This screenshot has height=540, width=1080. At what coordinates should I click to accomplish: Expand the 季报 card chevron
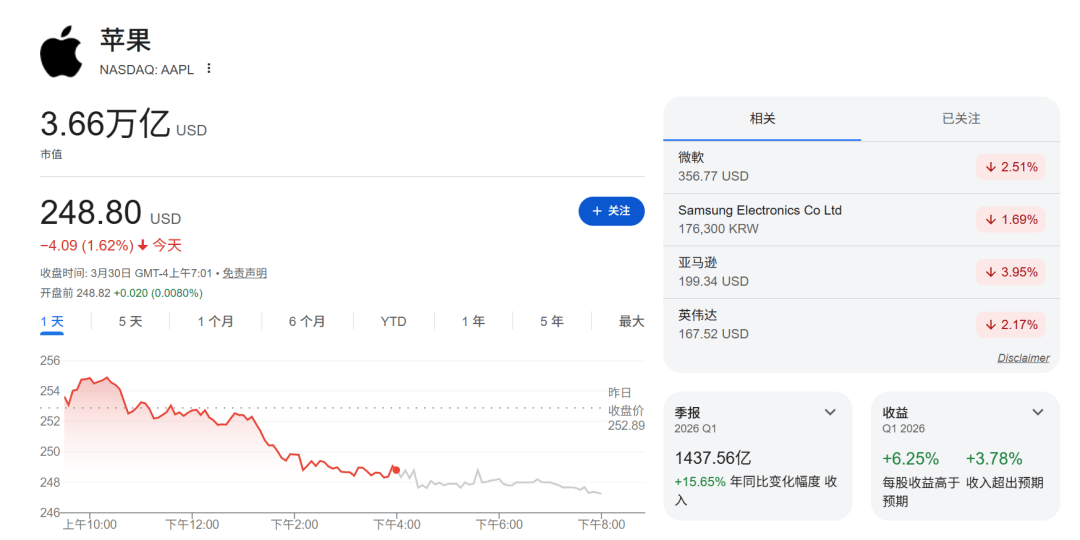[x=830, y=412]
